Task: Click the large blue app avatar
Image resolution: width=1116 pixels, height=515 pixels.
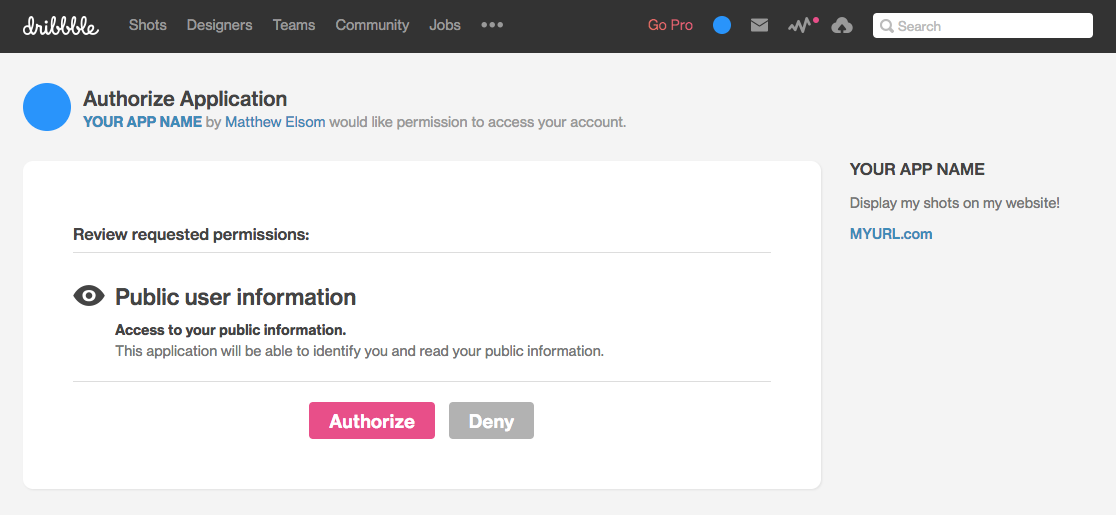Action: (x=47, y=107)
